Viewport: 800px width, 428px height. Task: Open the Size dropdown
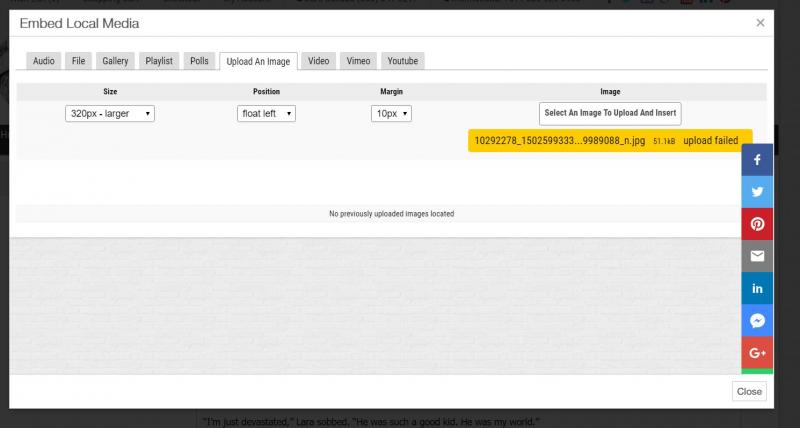[110, 114]
